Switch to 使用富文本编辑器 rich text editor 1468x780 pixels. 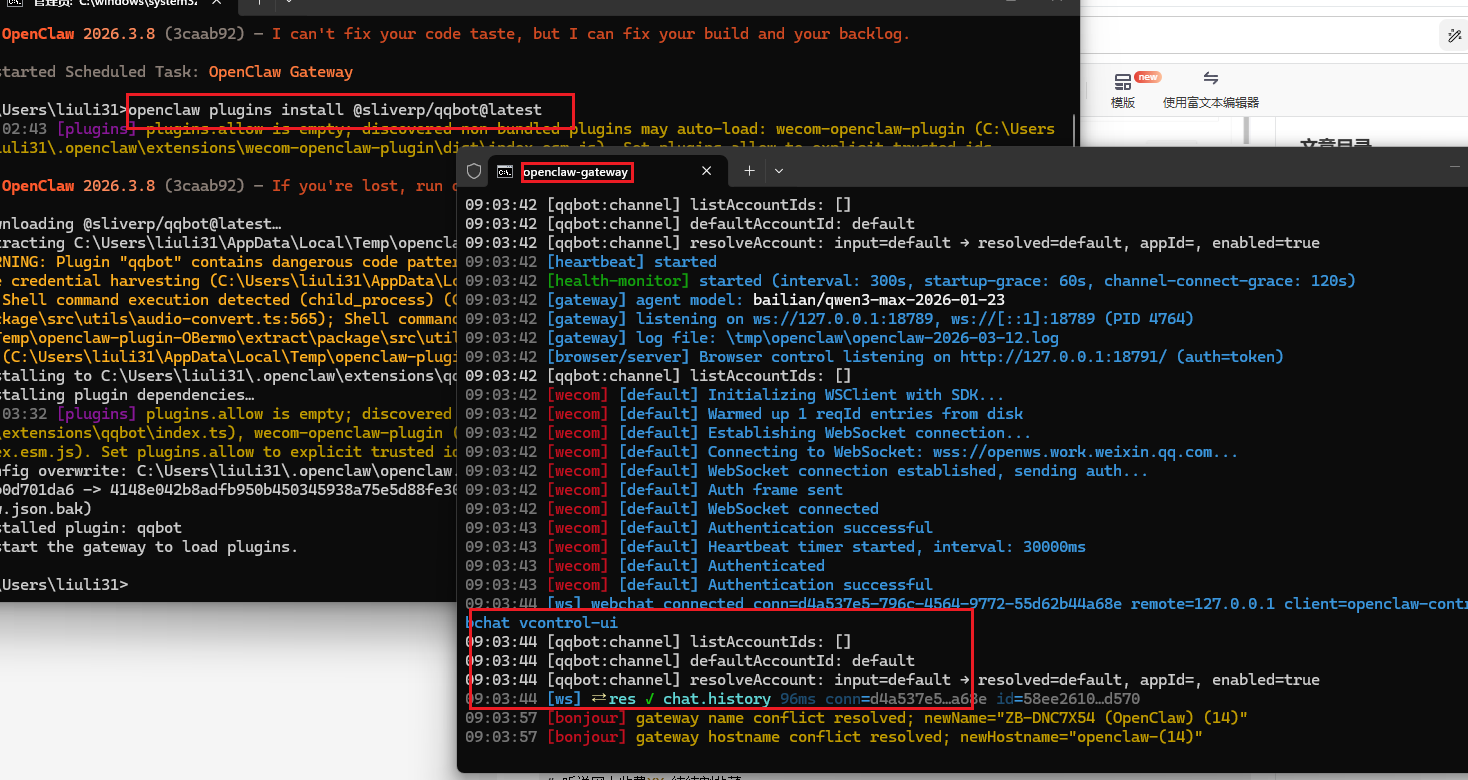click(1210, 90)
